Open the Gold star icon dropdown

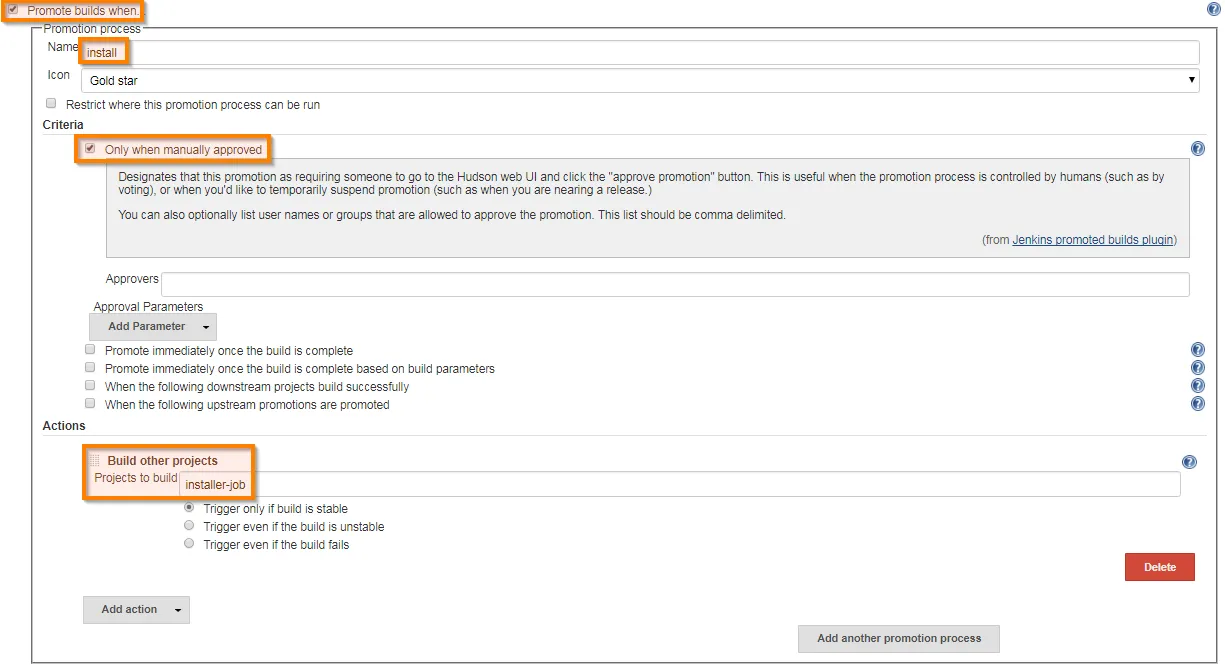pyautogui.click(x=640, y=80)
